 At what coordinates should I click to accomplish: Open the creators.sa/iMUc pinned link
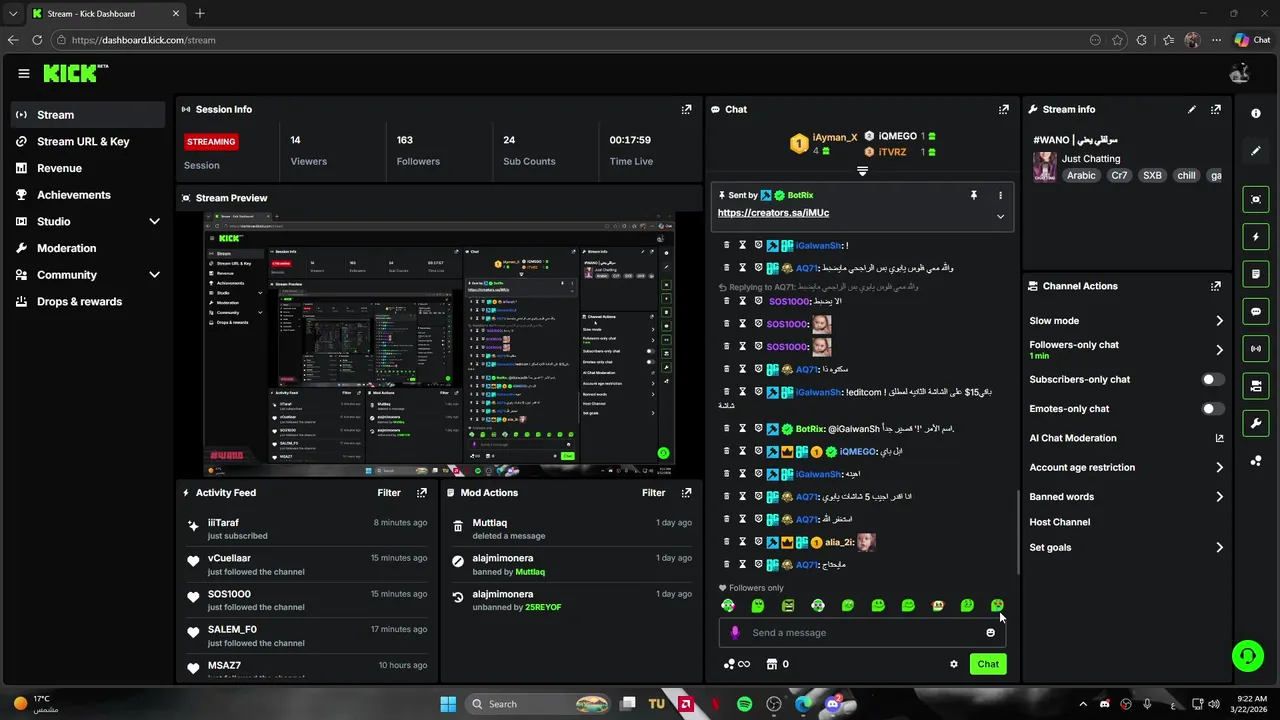pos(773,213)
